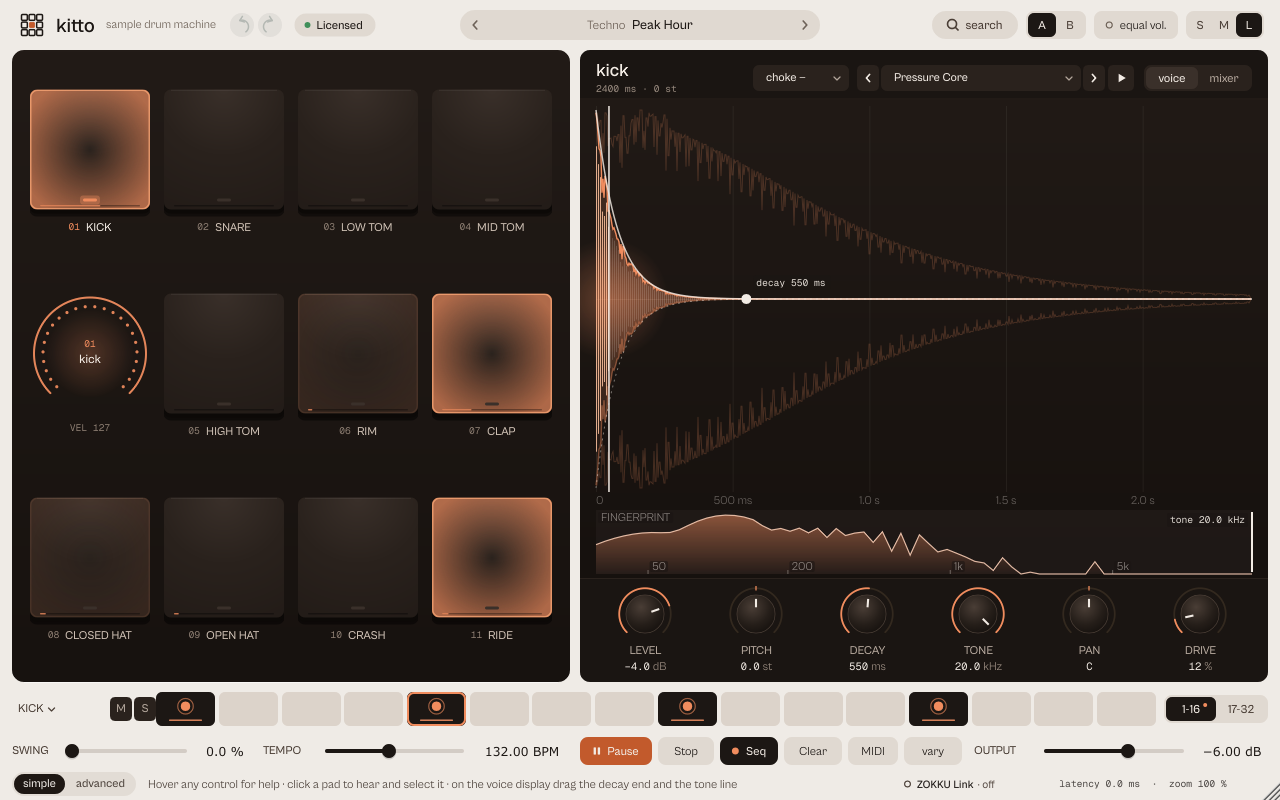Select previous sample before Pressure Core
The width and height of the screenshot is (1280, 800).
868,78
